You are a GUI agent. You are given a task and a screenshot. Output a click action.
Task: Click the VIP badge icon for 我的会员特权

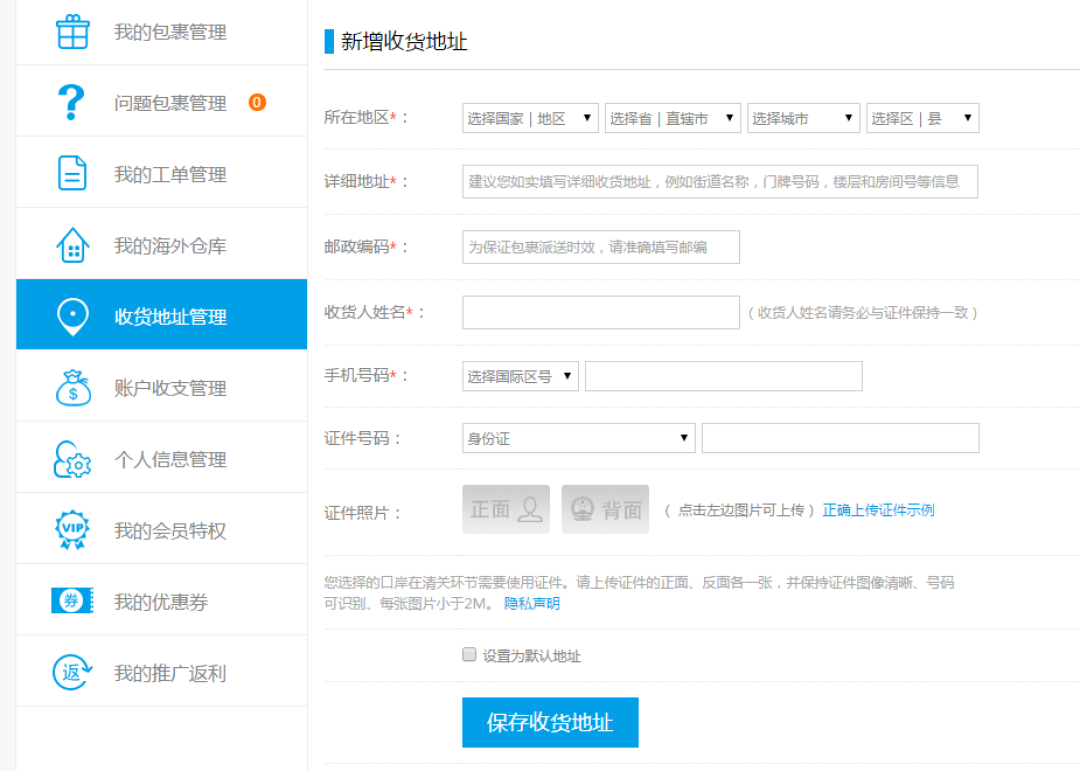[x=72, y=530]
